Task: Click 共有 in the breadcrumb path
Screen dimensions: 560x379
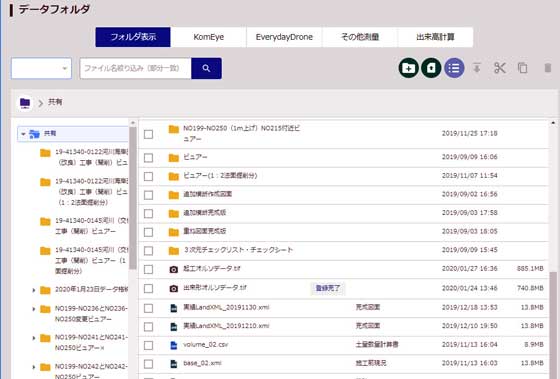Action: [x=55, y=102]
